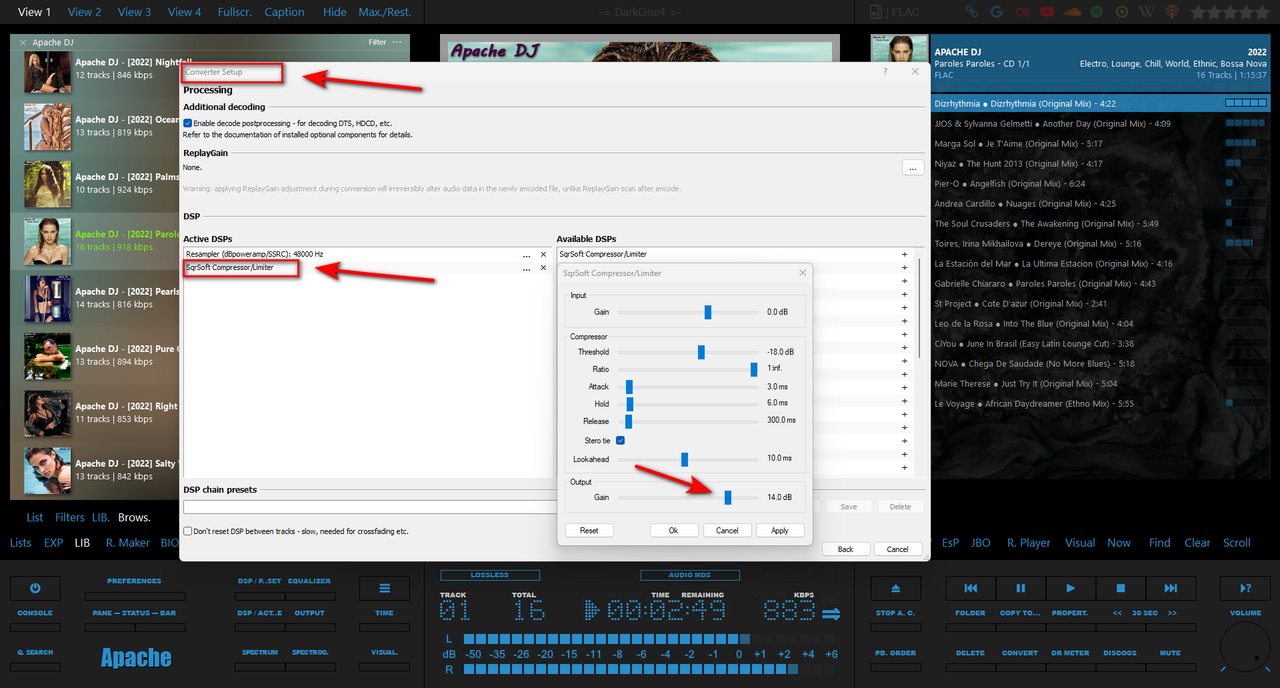
Task: Click the Equalizer button
Action: pos(309,581)
